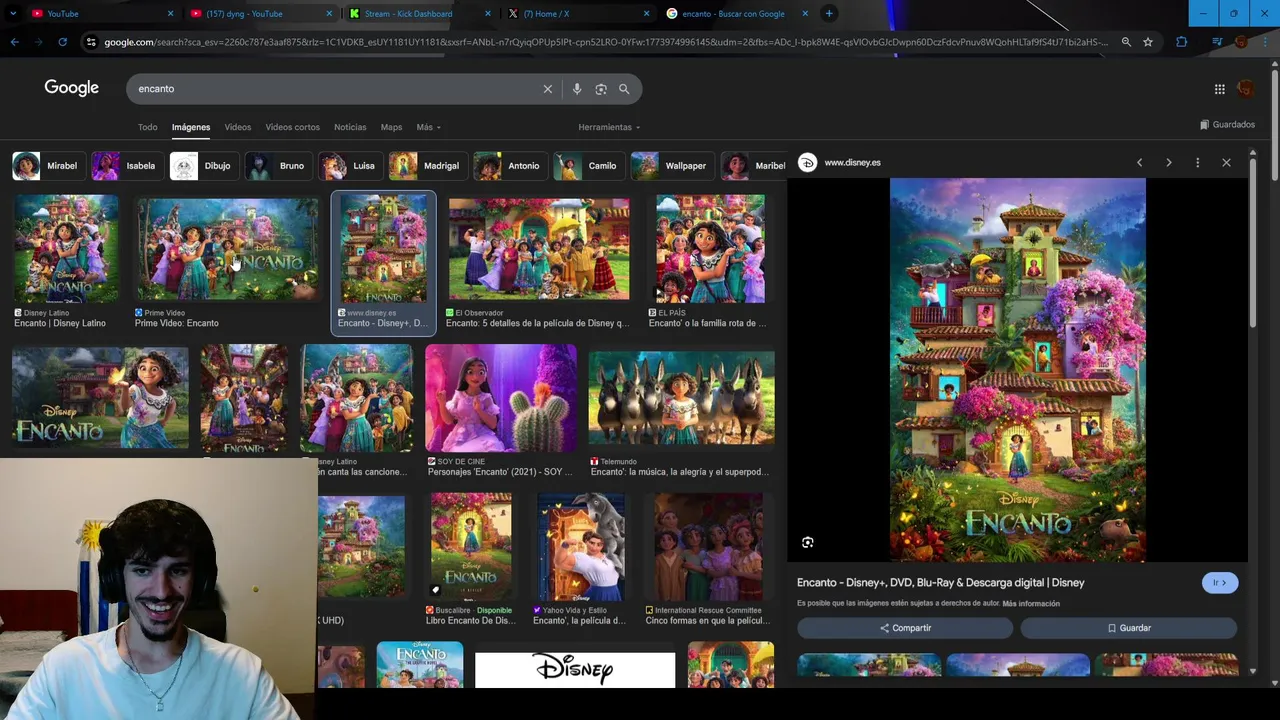Expand the Más dropdown menu
The height and width of the screenshot is (720, 1280).
click(428, 127)
